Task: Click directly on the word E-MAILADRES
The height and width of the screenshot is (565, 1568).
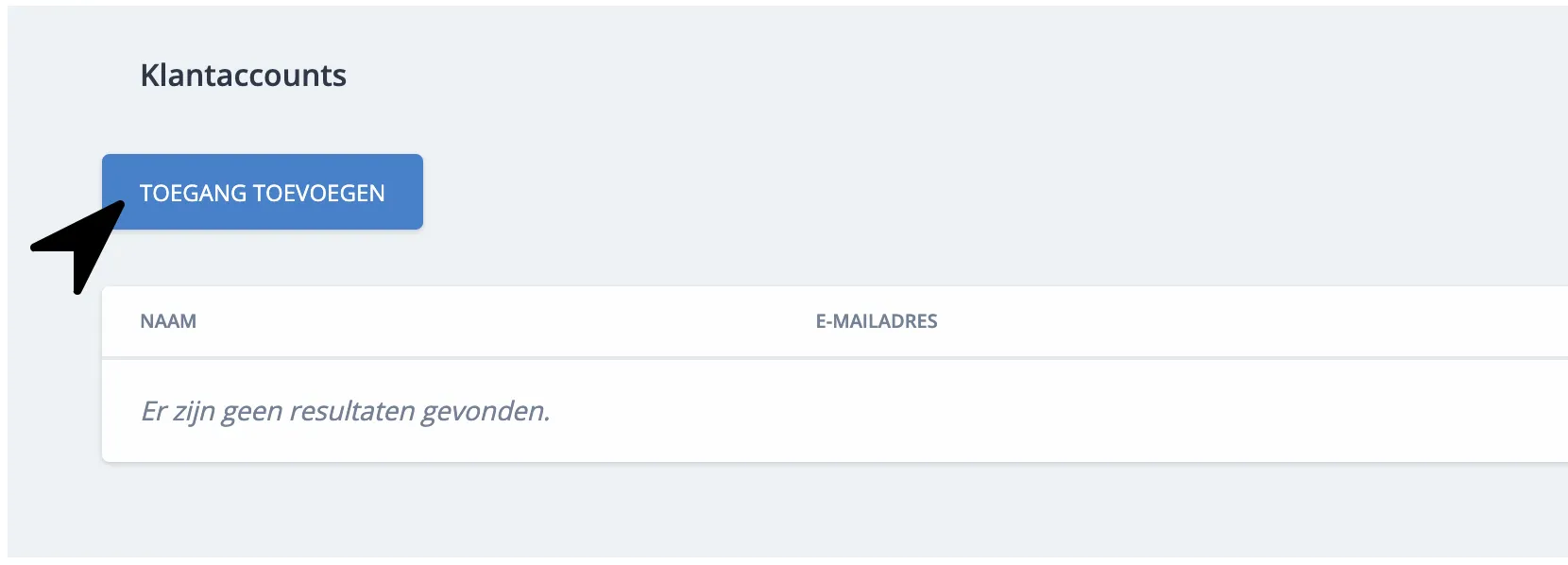Action: 877,321
